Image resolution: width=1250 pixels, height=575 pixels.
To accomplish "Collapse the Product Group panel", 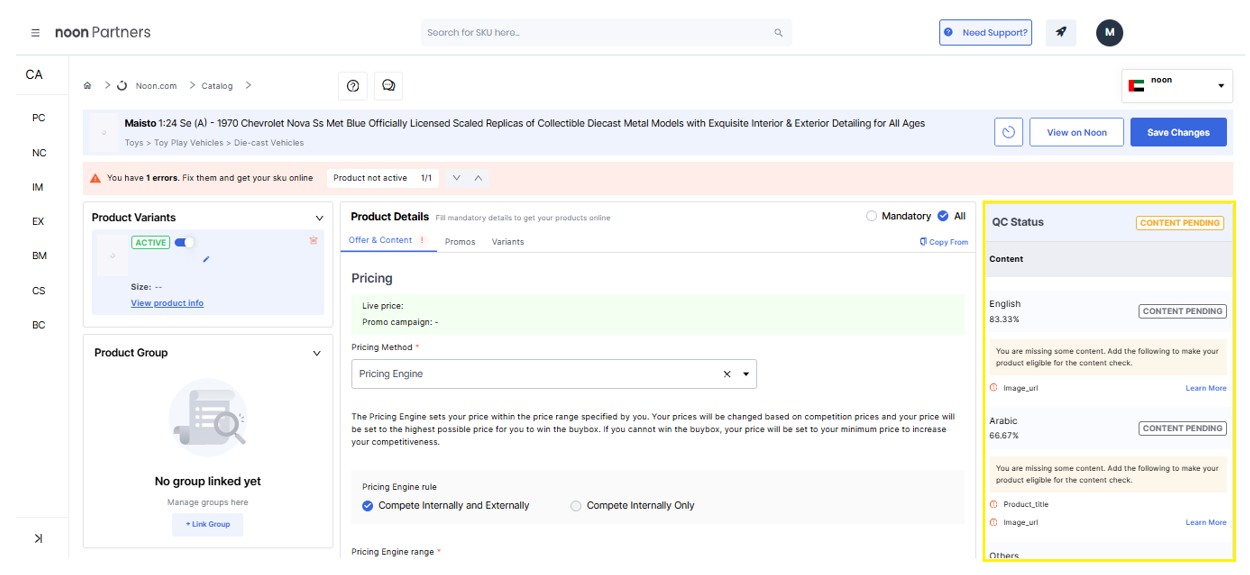I will point(317,353).
